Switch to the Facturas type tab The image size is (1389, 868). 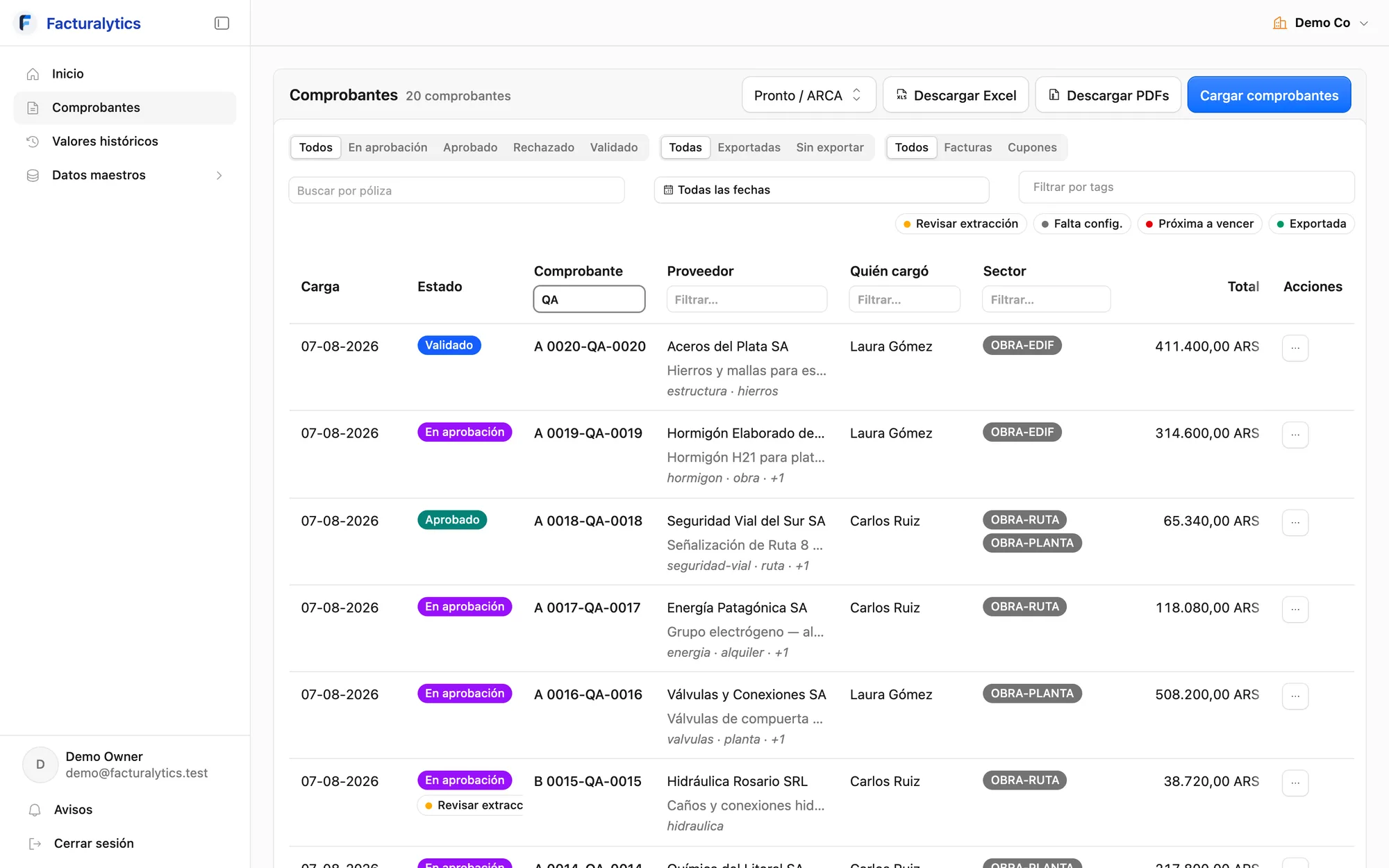(x=967, y=147)
